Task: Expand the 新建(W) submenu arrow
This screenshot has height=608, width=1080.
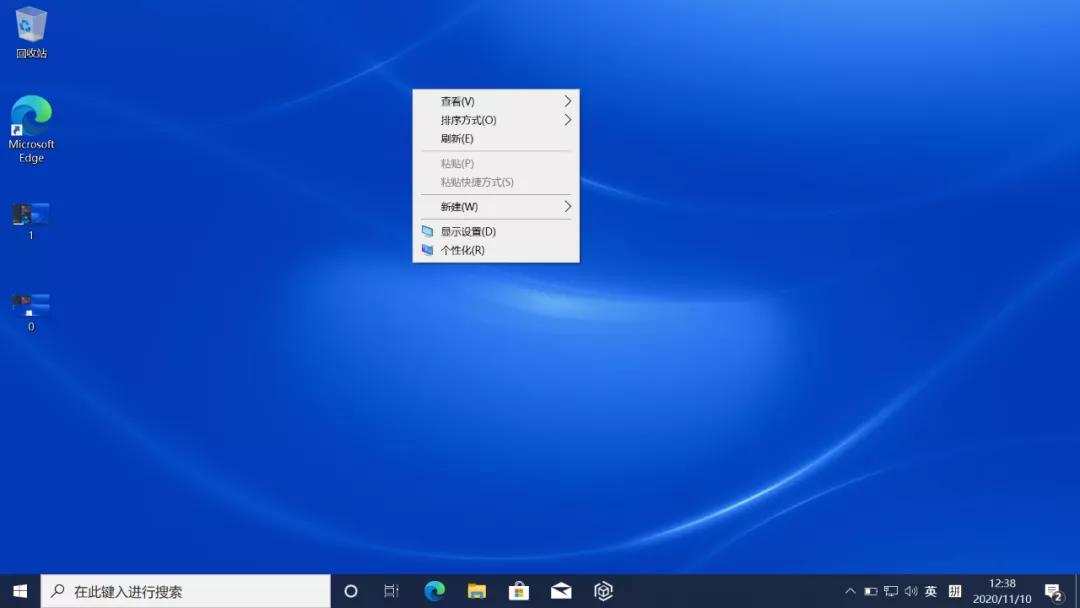Action: 566,207
